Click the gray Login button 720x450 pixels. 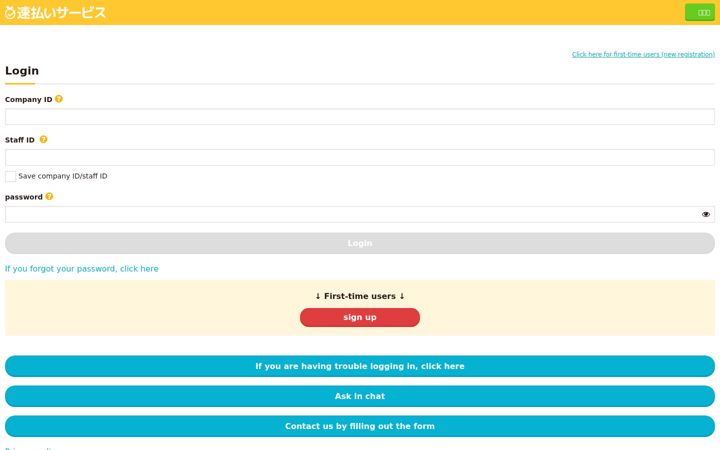(x=360, y=243)
